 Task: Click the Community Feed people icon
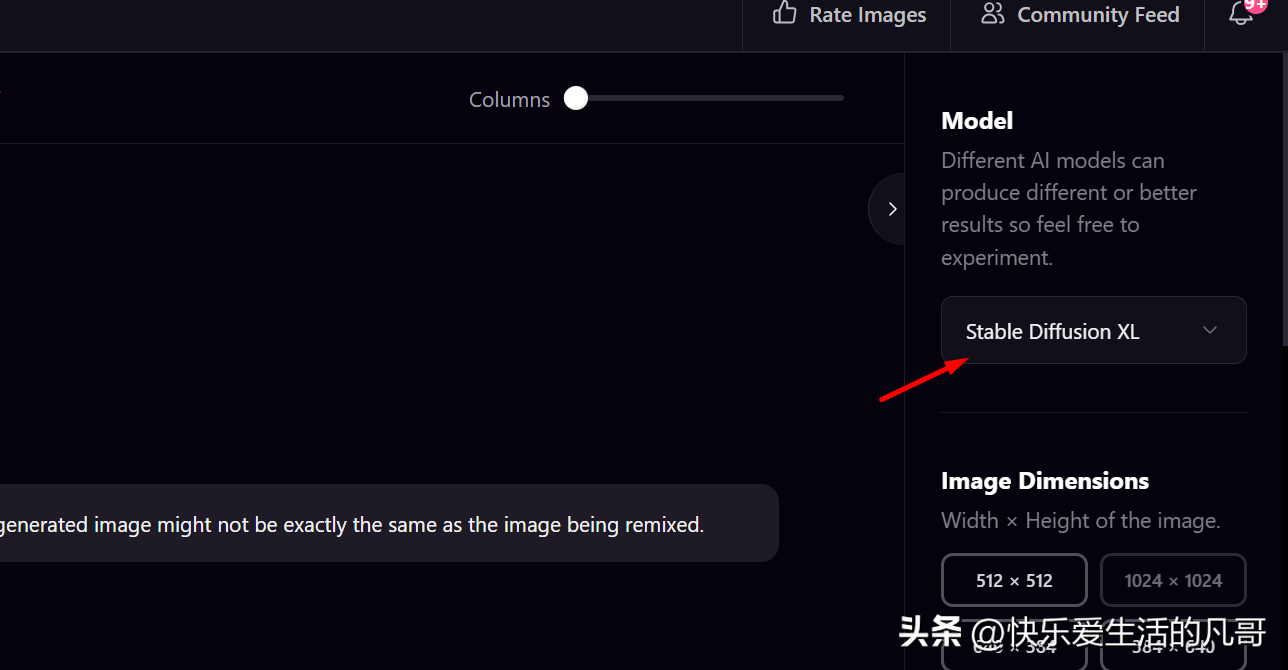point(992,14)
